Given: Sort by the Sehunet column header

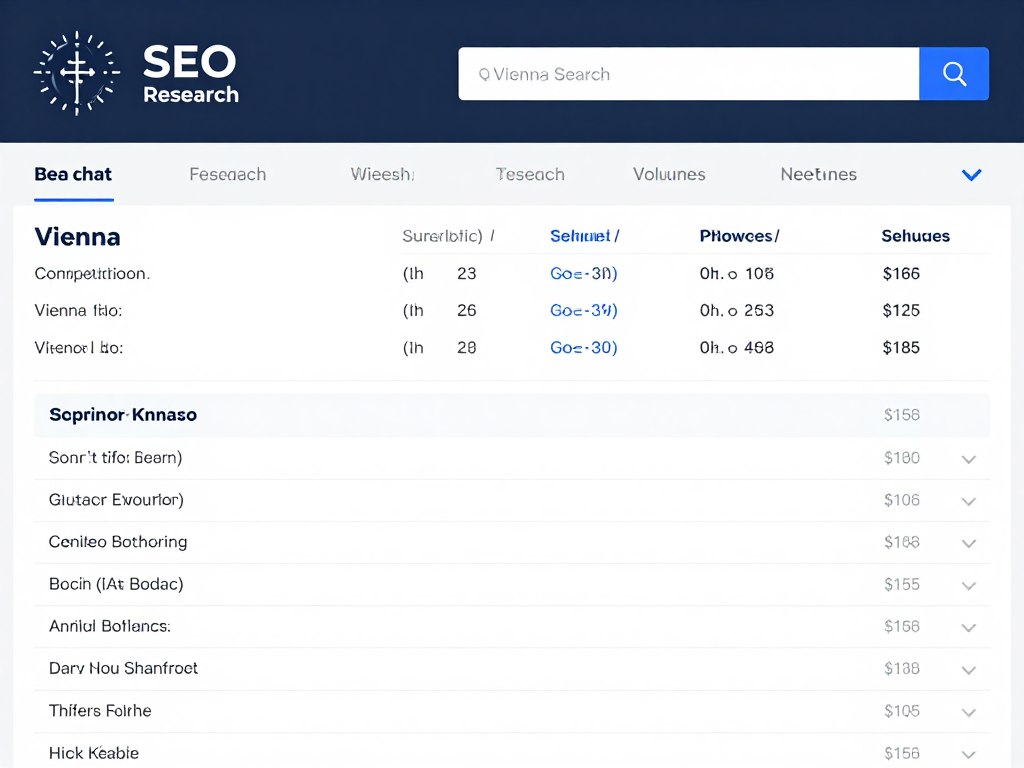Looking at the screenshot, I should (x=584, y=236).
